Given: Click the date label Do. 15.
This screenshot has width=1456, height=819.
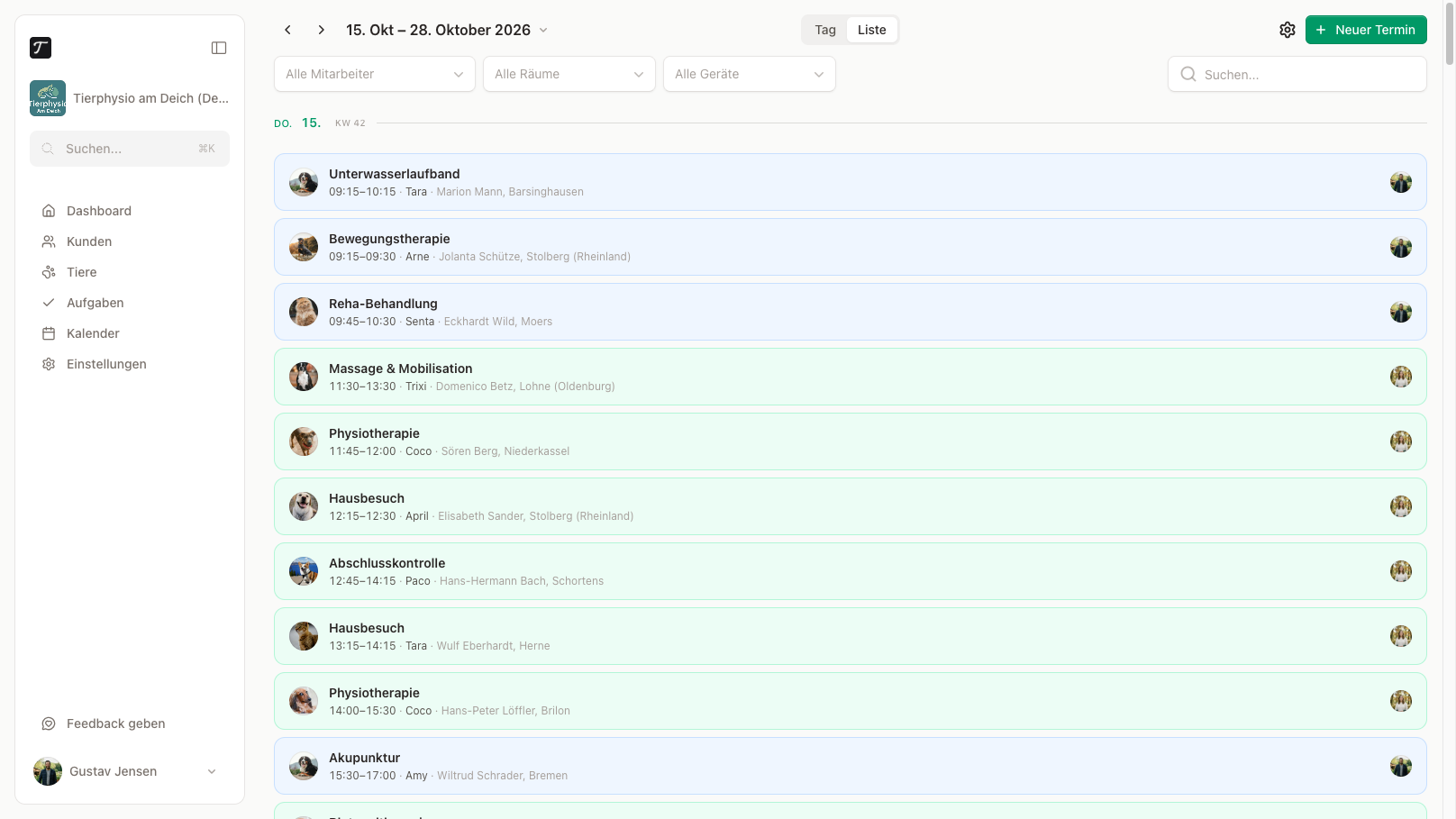Looking at the screenshot, I should 297,123.
